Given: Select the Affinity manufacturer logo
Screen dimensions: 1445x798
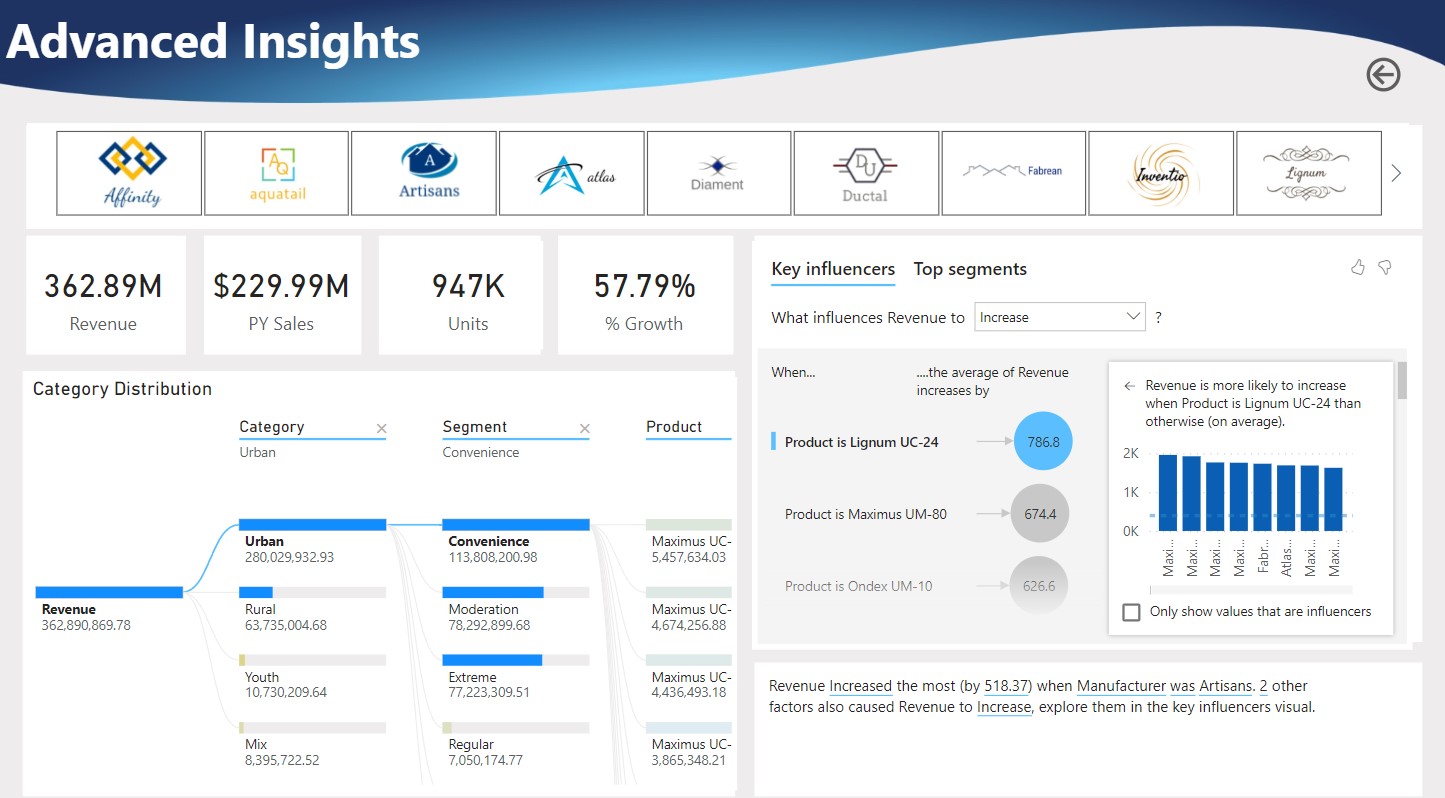Looking at the screenshot, I should 129,173.
